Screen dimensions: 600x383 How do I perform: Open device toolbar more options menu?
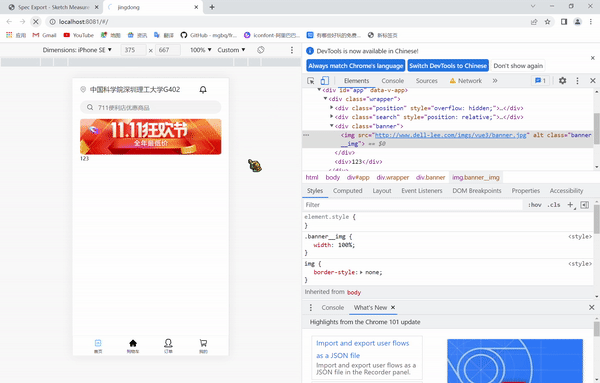pyautogui.click(x=292, y=50)
